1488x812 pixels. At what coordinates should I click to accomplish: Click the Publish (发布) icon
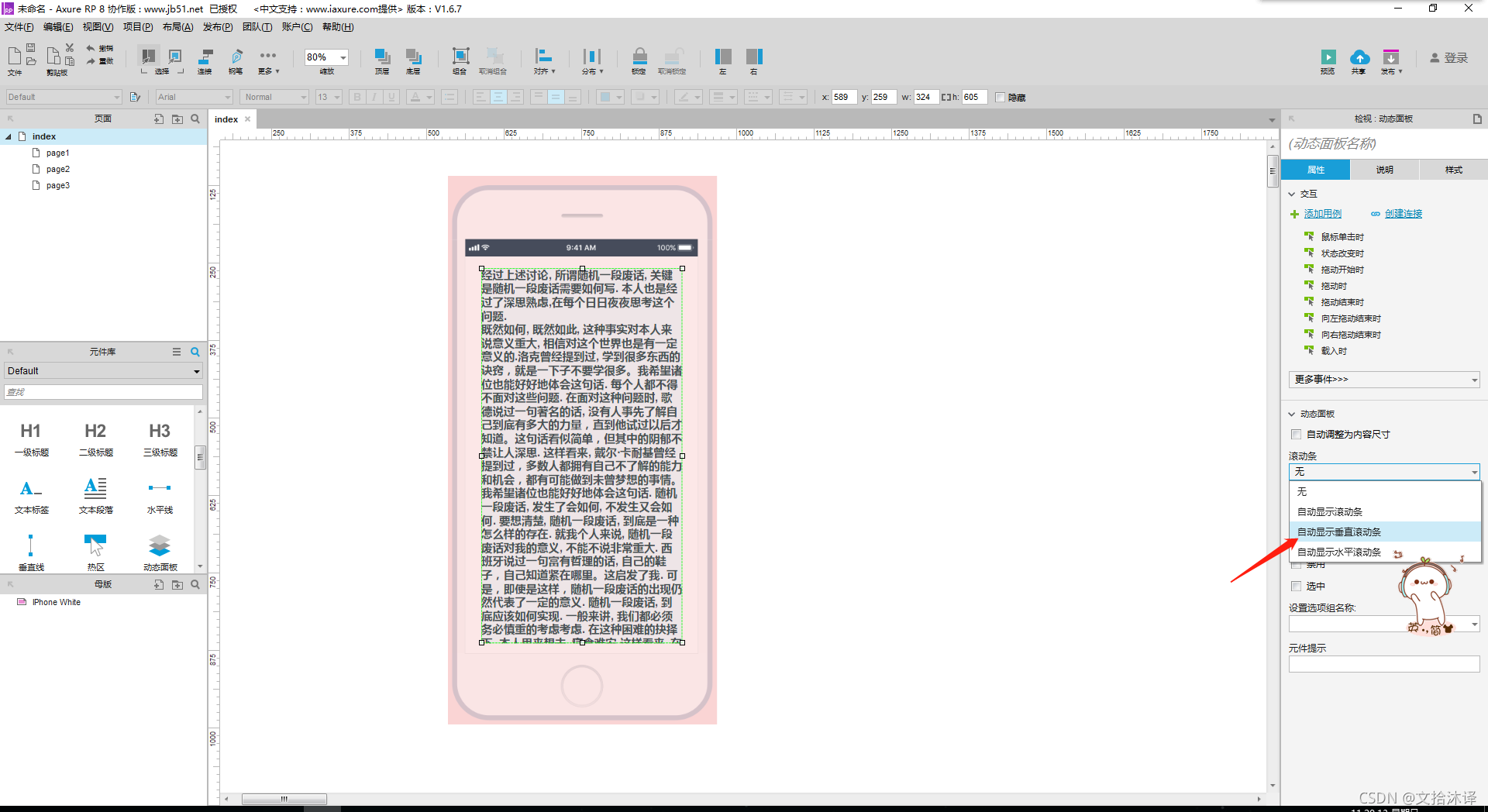(x=1391, y=57)
